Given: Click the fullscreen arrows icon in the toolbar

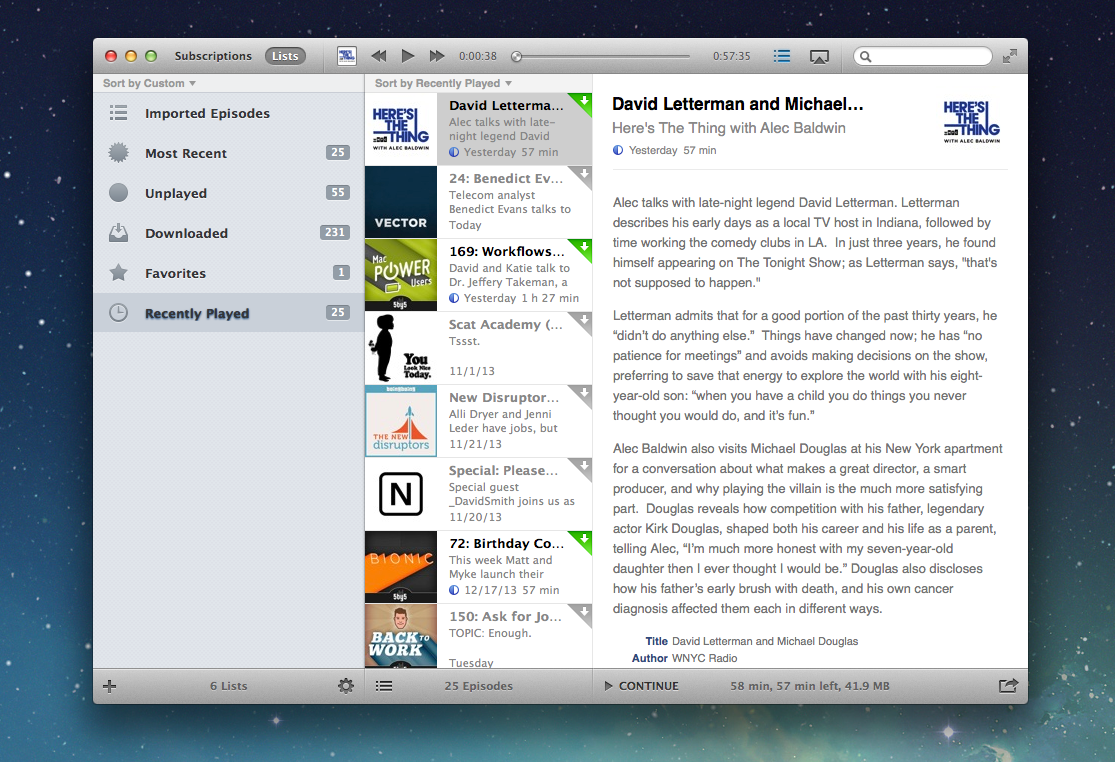Looking at the screenshot, I should pyautogui.click(x=1010, y=56).
